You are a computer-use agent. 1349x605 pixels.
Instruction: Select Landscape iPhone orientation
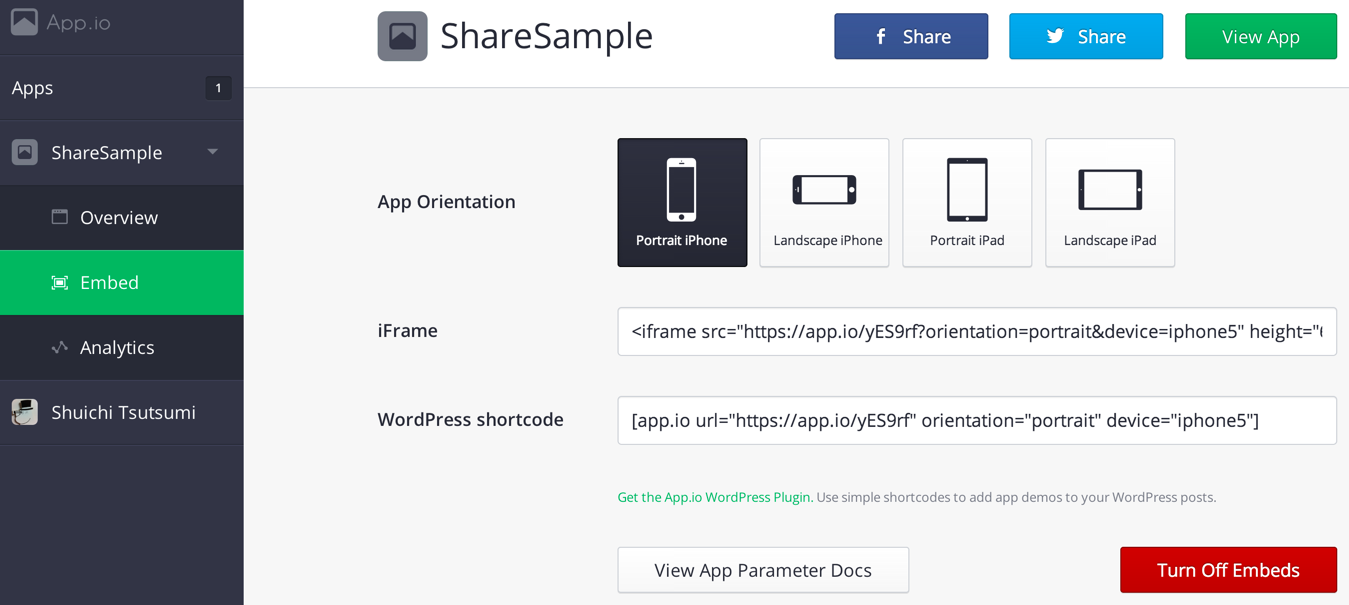[824, 202]
